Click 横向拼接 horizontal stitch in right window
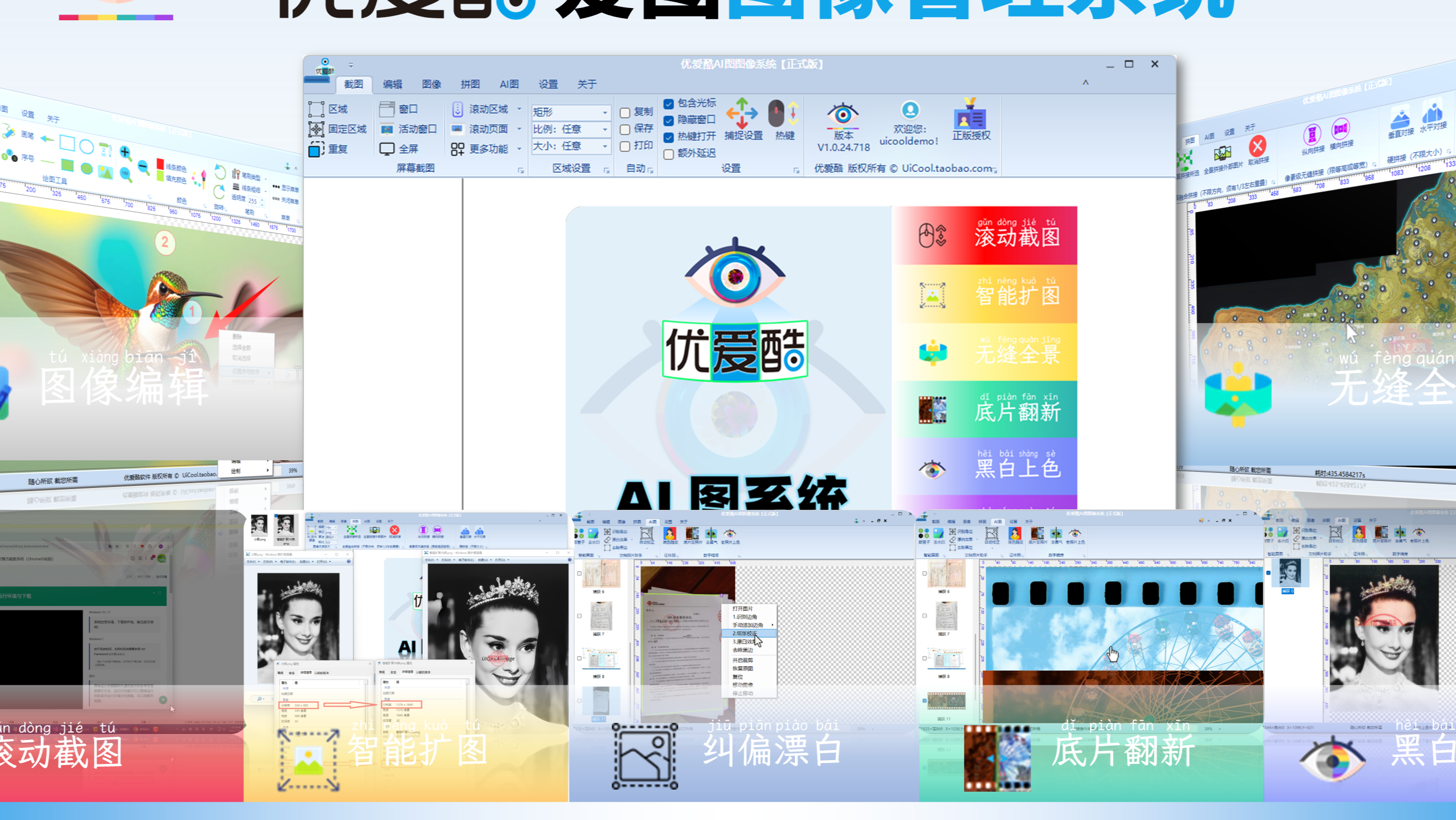The width and height of the screenshot is (1456, 820). (x=1341, y=134)
